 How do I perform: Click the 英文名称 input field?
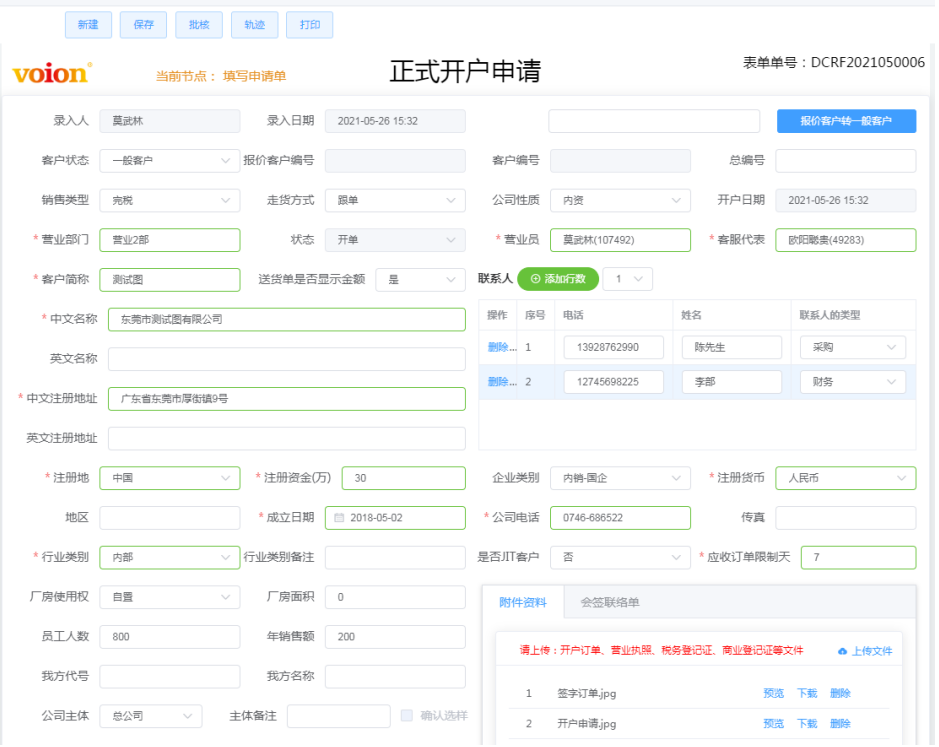(x=287, y=359)
